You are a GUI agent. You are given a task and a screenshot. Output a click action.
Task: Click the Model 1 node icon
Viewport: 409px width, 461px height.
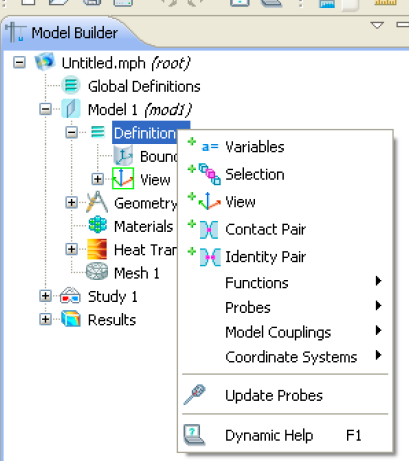pos(71,109)
